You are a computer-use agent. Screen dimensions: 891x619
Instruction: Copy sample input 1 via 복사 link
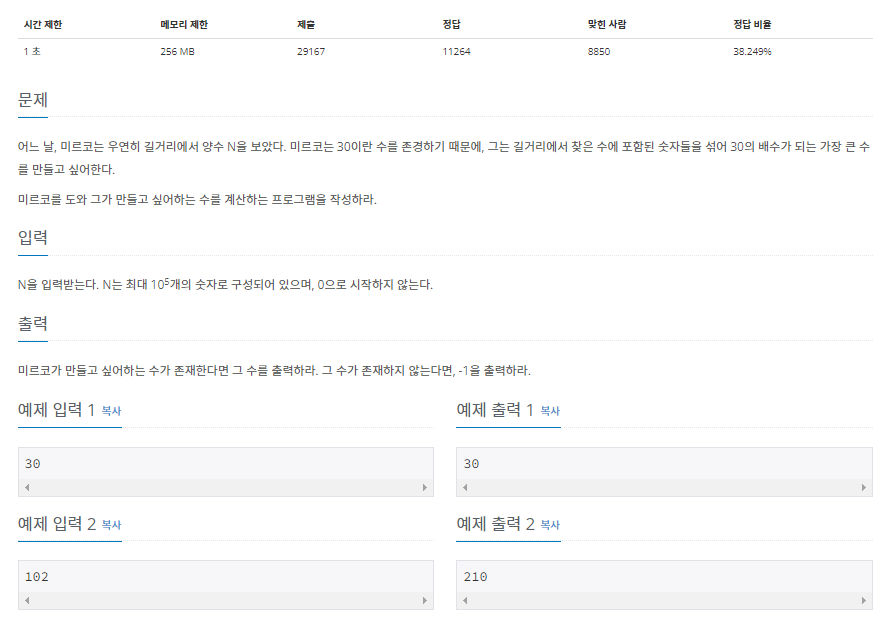click(111, 411)
